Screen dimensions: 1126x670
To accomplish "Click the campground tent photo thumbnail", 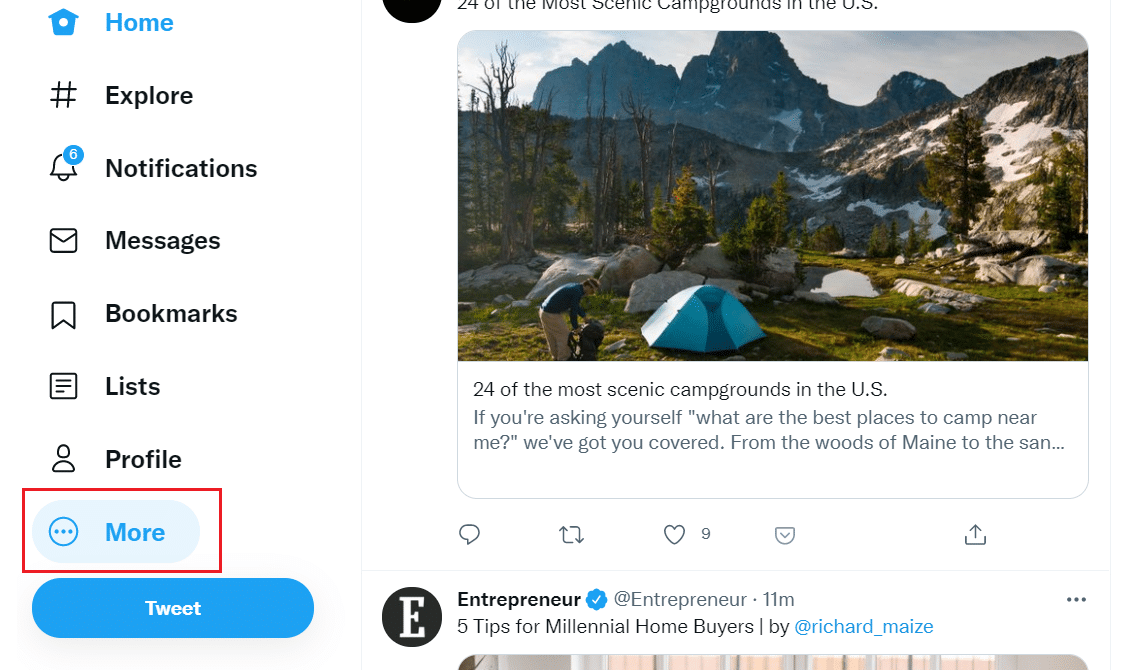I will 772,196.
